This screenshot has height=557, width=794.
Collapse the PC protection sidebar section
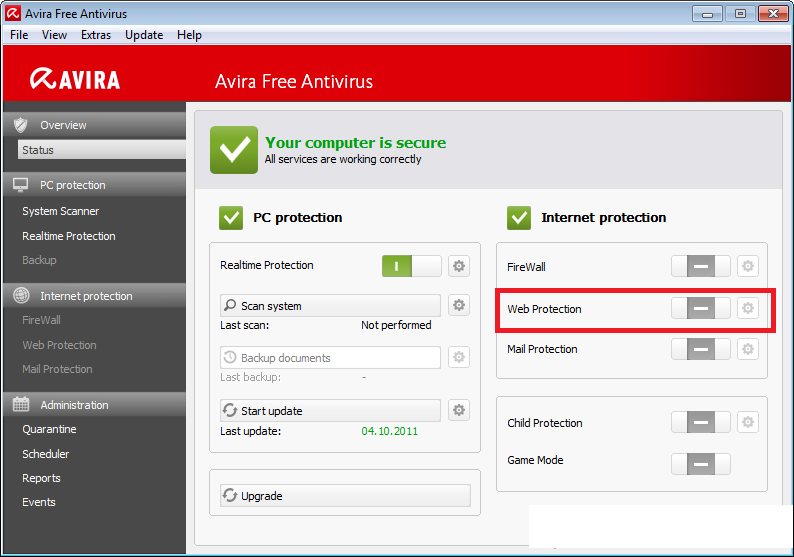pyautogui.click(x=95, y=185)
